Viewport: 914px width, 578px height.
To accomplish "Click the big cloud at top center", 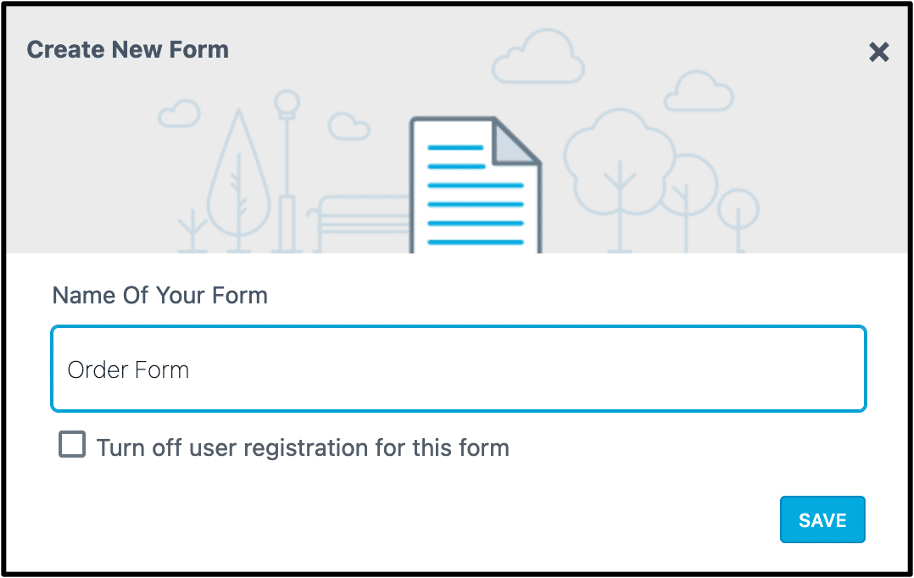I will pyautogui.click(x=538, y=58).
